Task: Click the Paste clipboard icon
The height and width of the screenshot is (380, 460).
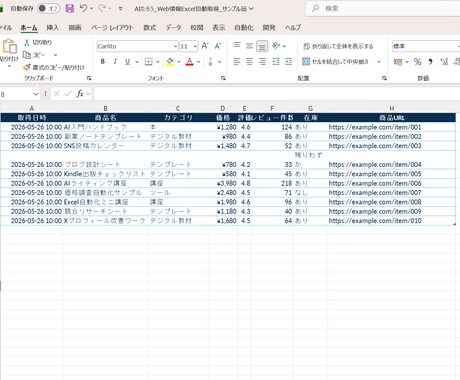Action: pos(10,46)
